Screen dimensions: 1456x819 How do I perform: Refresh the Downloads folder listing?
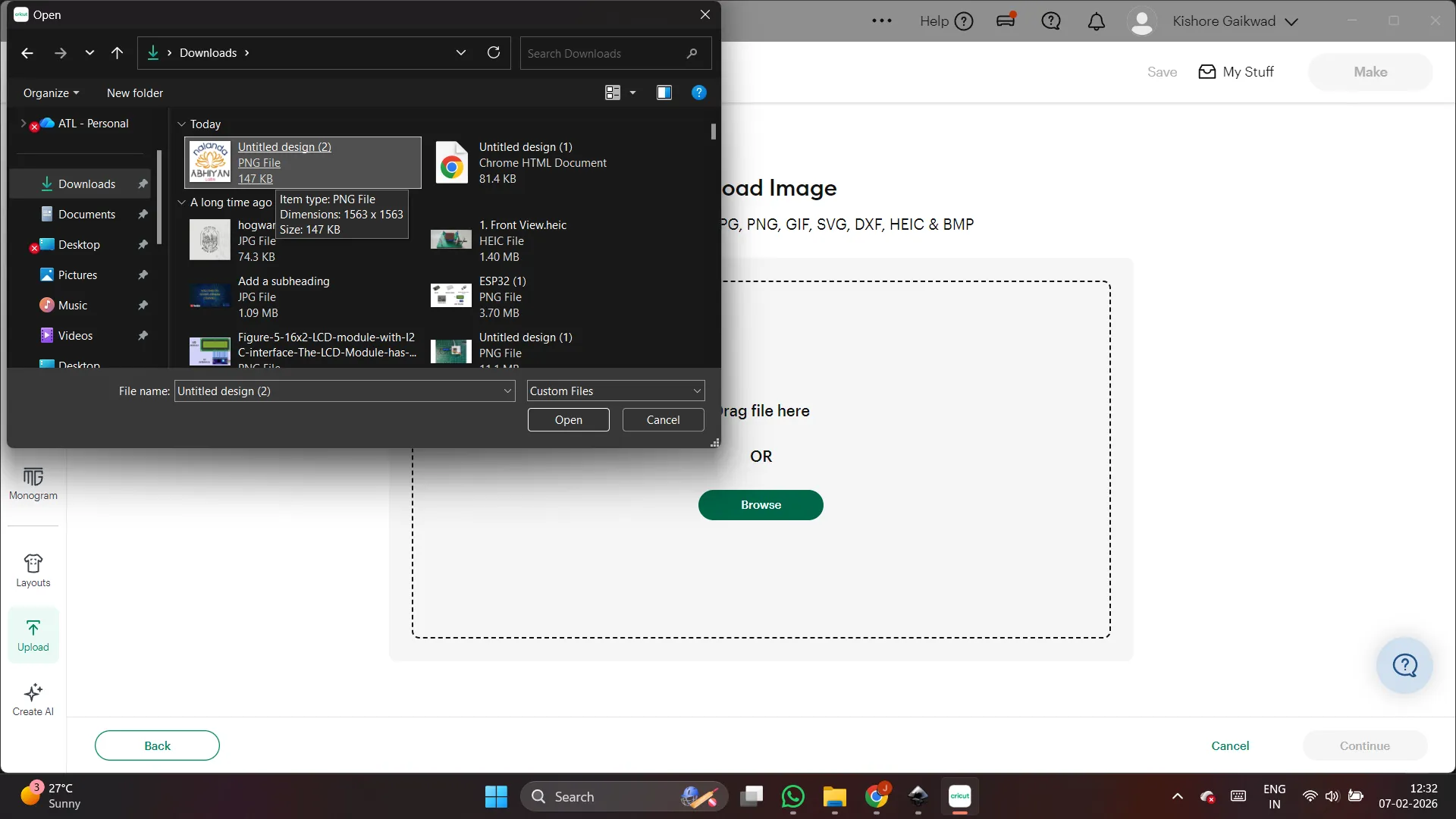pyautogui.click(x=494, y=52)
